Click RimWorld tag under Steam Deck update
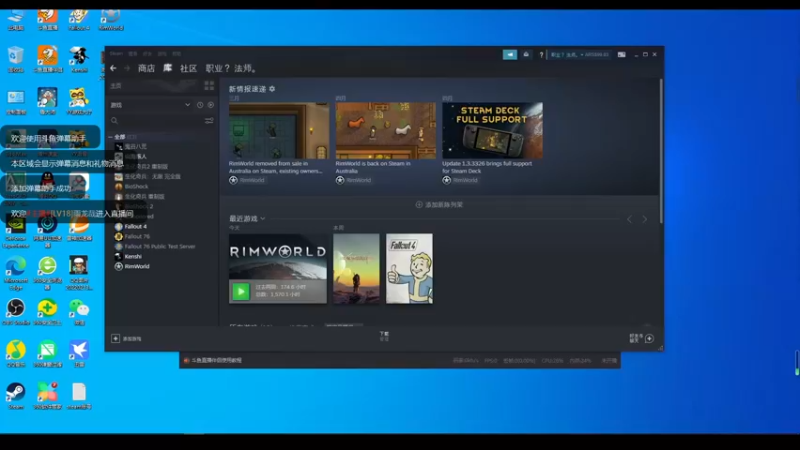Image resolution: width=800 pixels, height=450 pixels. (x=460, y=180)
